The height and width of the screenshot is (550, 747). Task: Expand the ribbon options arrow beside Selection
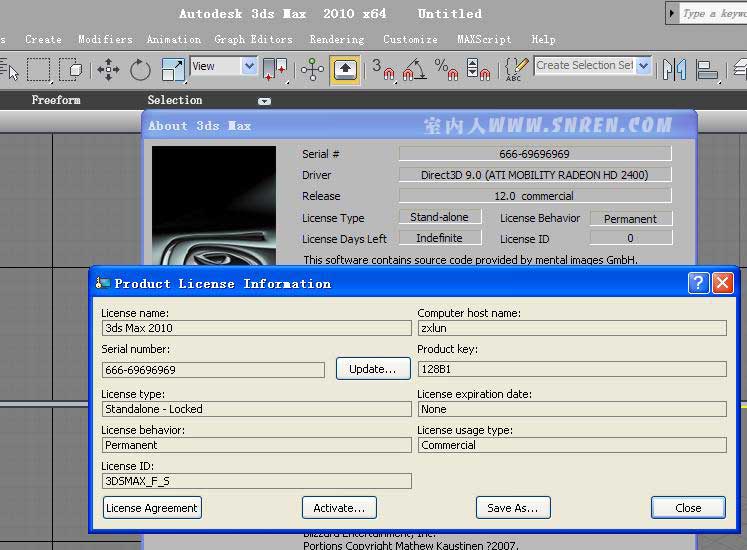tap(264, 101)
